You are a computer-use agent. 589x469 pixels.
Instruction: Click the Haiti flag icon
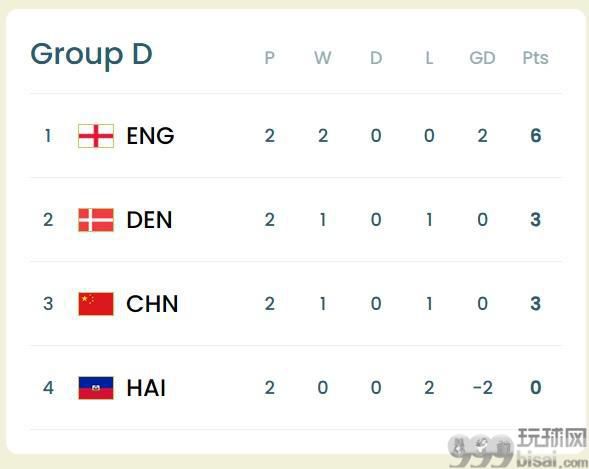96,388
